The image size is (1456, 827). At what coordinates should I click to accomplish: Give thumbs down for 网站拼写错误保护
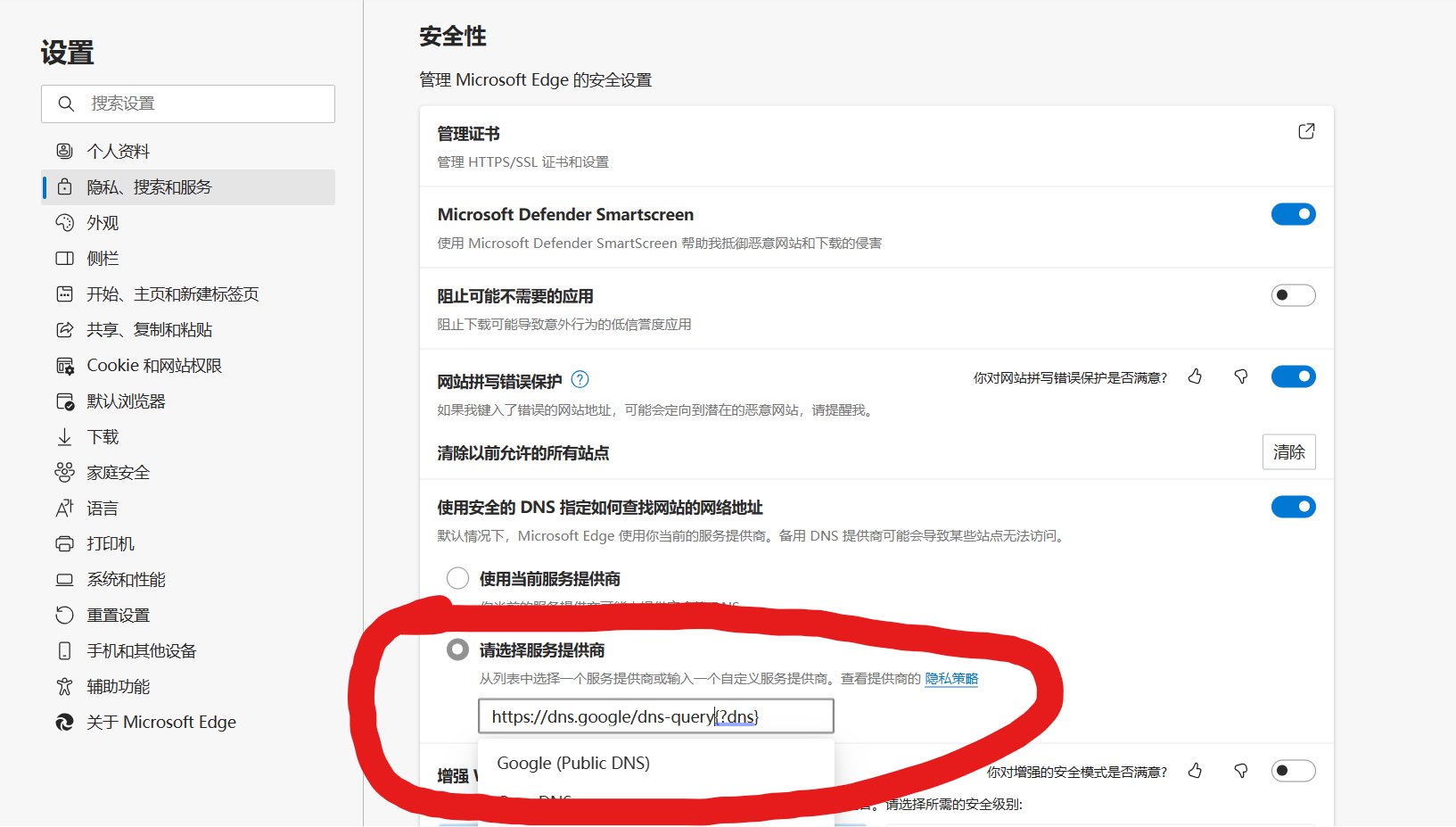1240,376
